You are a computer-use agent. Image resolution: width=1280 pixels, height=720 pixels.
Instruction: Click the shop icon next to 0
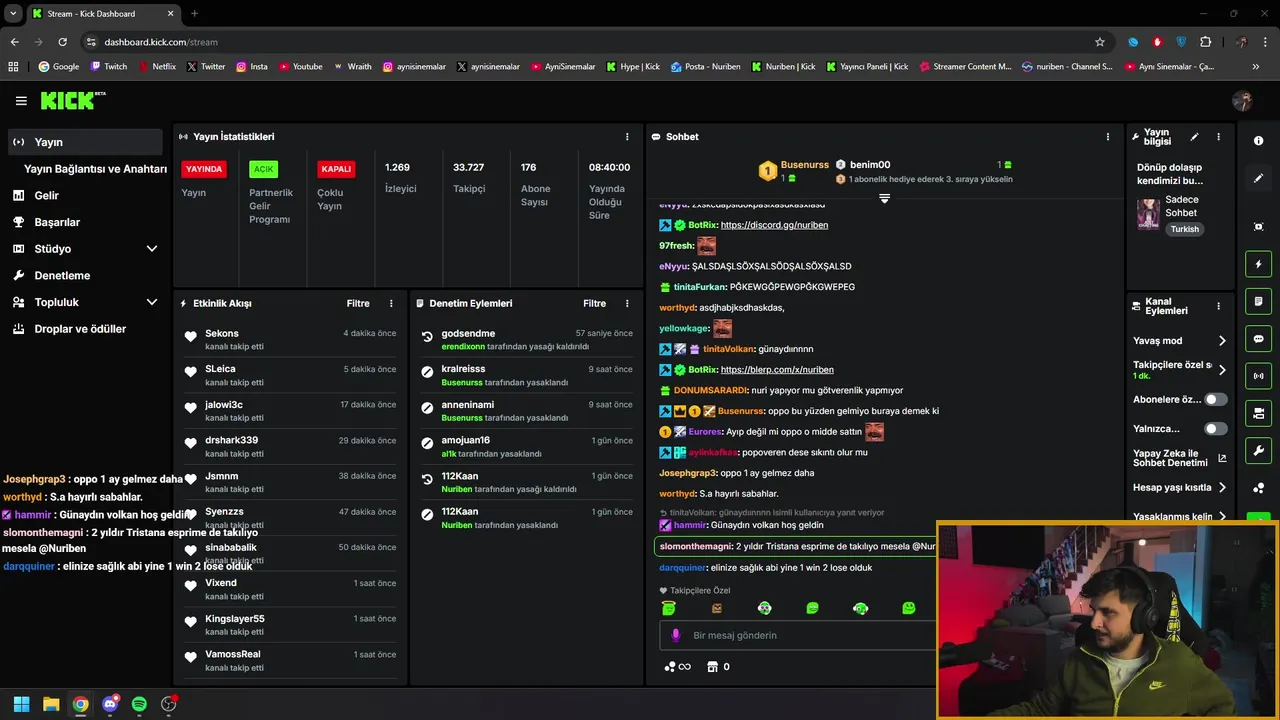tap(712, 667)
